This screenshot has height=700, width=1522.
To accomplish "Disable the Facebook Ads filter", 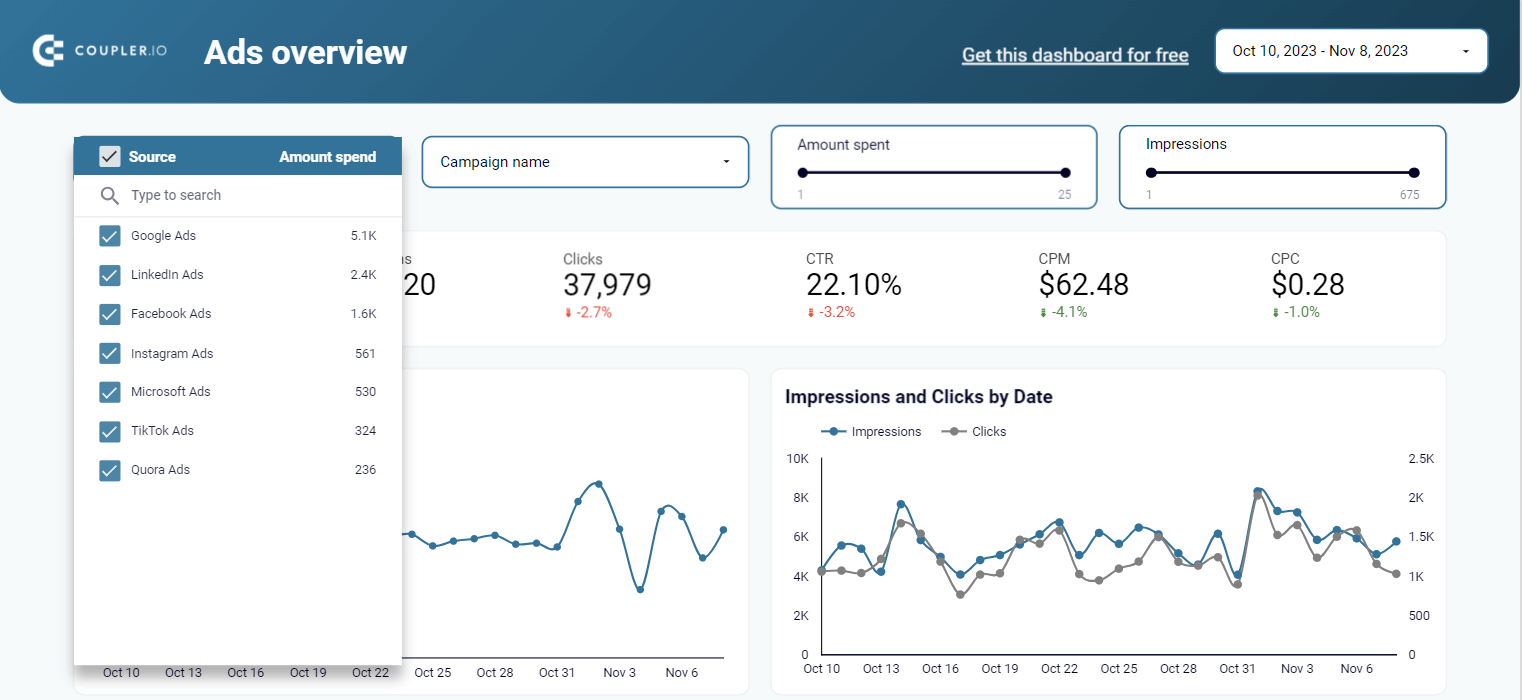I will pyautogui.click(x=110, y=314).
